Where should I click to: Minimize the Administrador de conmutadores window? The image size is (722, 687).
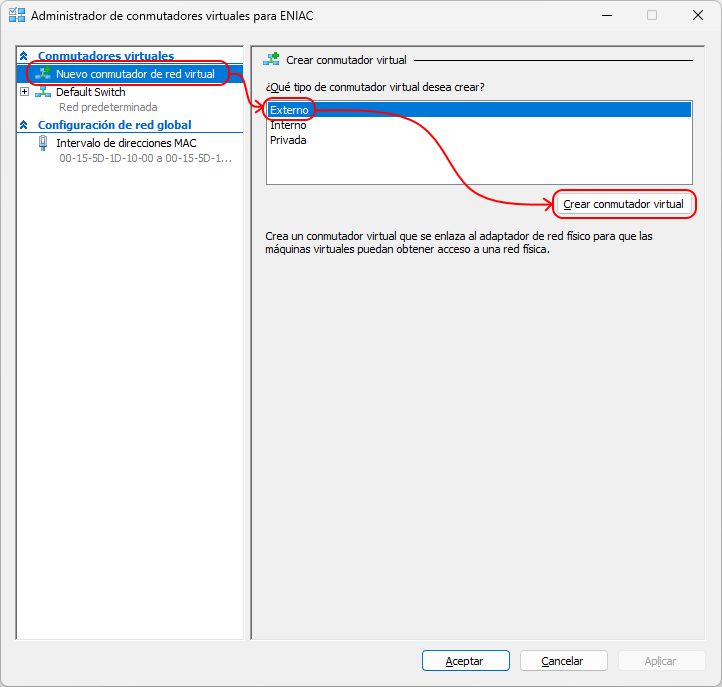click(607, 15)
